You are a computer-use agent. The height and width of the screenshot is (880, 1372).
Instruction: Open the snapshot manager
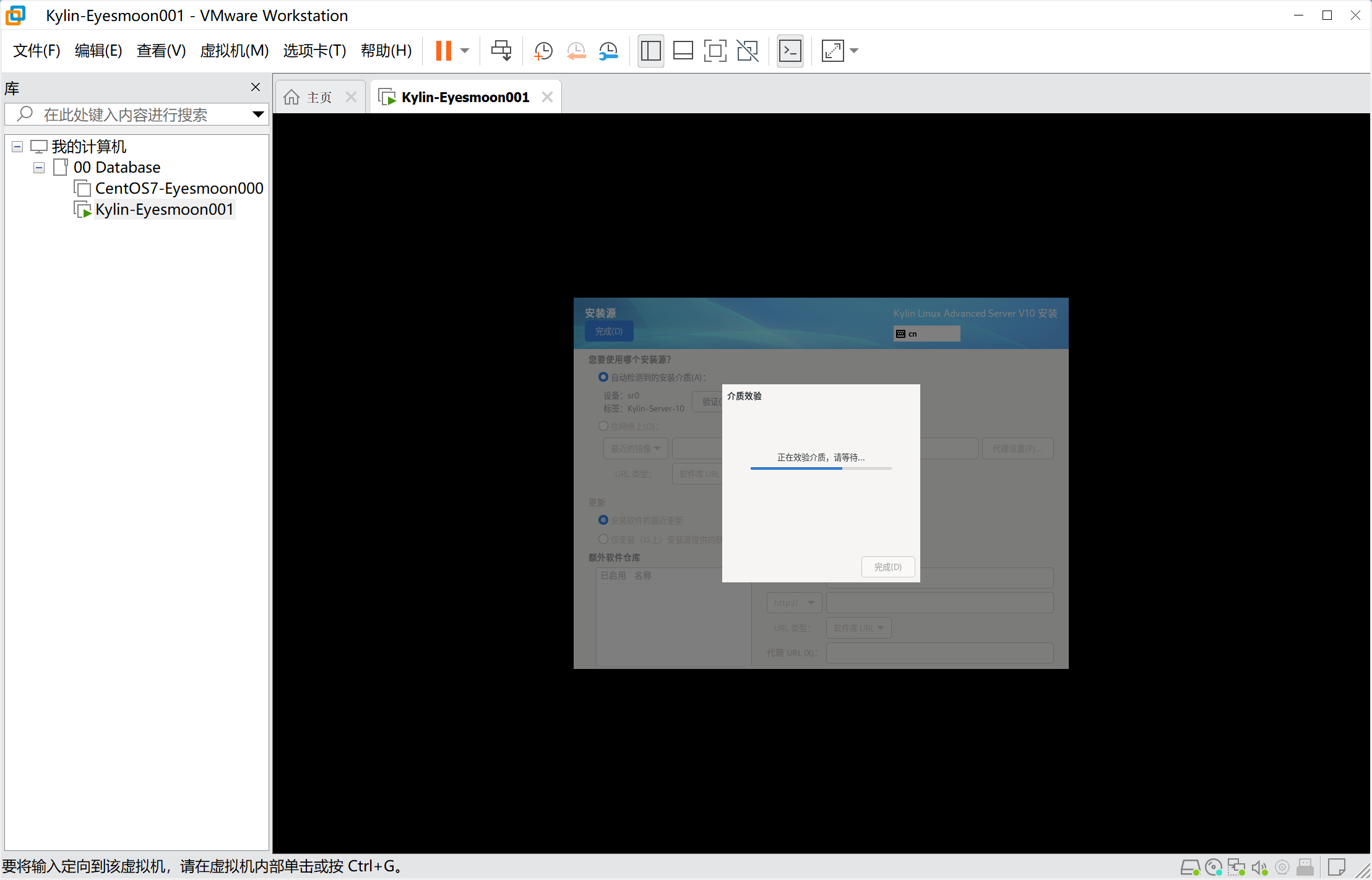609,51
